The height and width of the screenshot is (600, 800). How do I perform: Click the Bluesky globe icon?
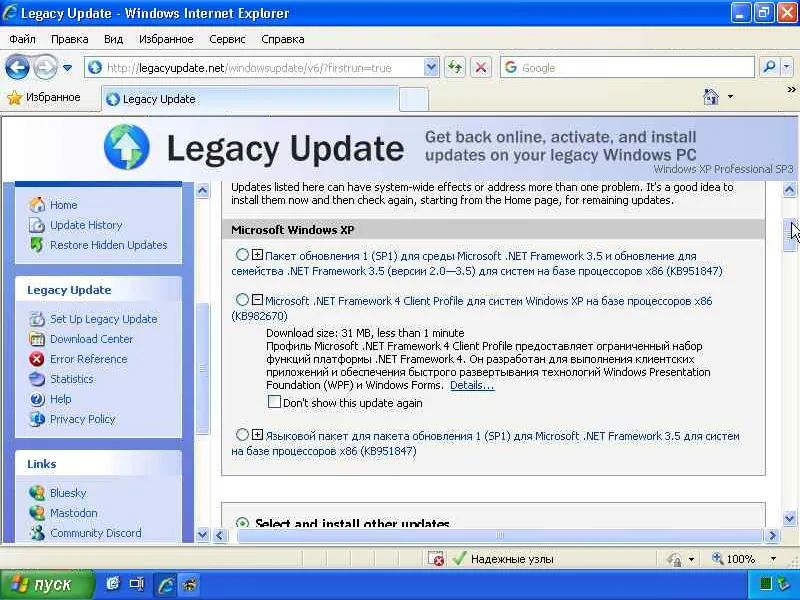(x=37, y=493)
